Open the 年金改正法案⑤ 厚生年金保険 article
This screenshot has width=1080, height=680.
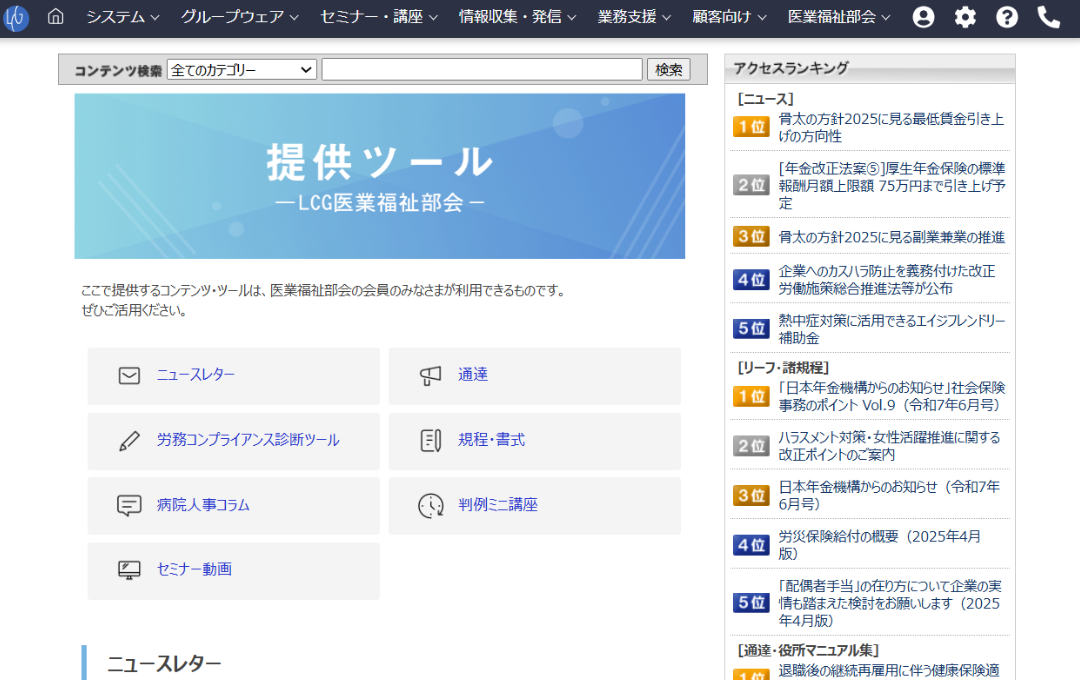[x=892, y=185]
